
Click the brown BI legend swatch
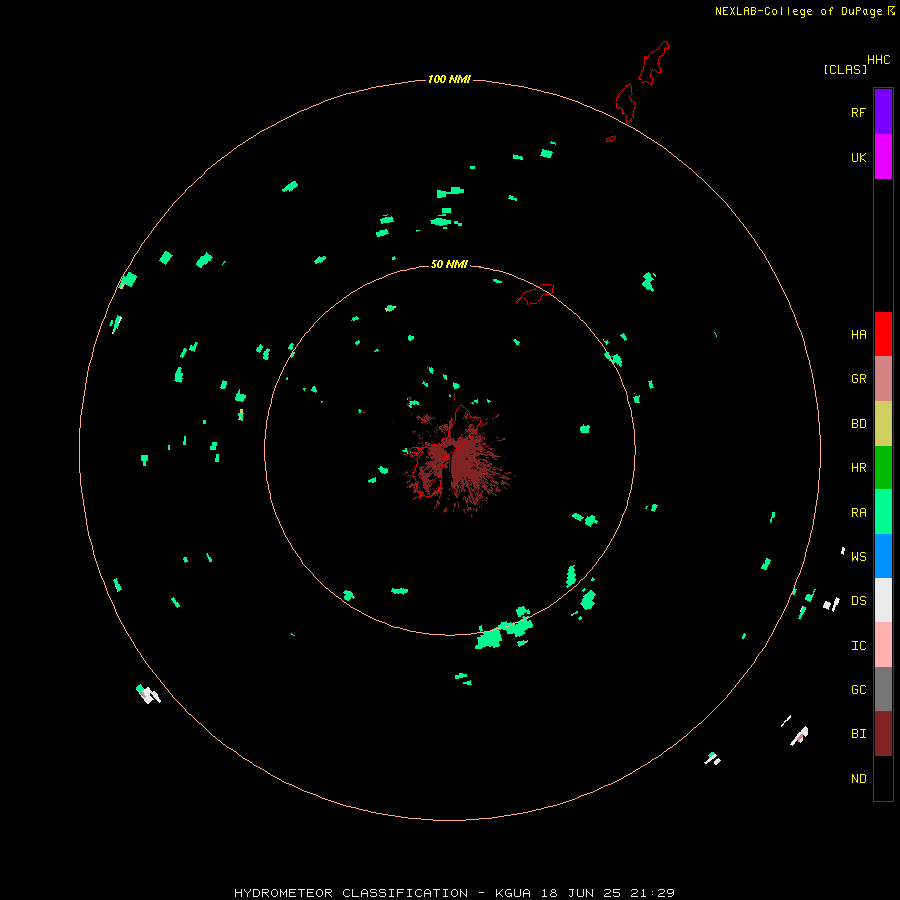click(x=883, y=734)
